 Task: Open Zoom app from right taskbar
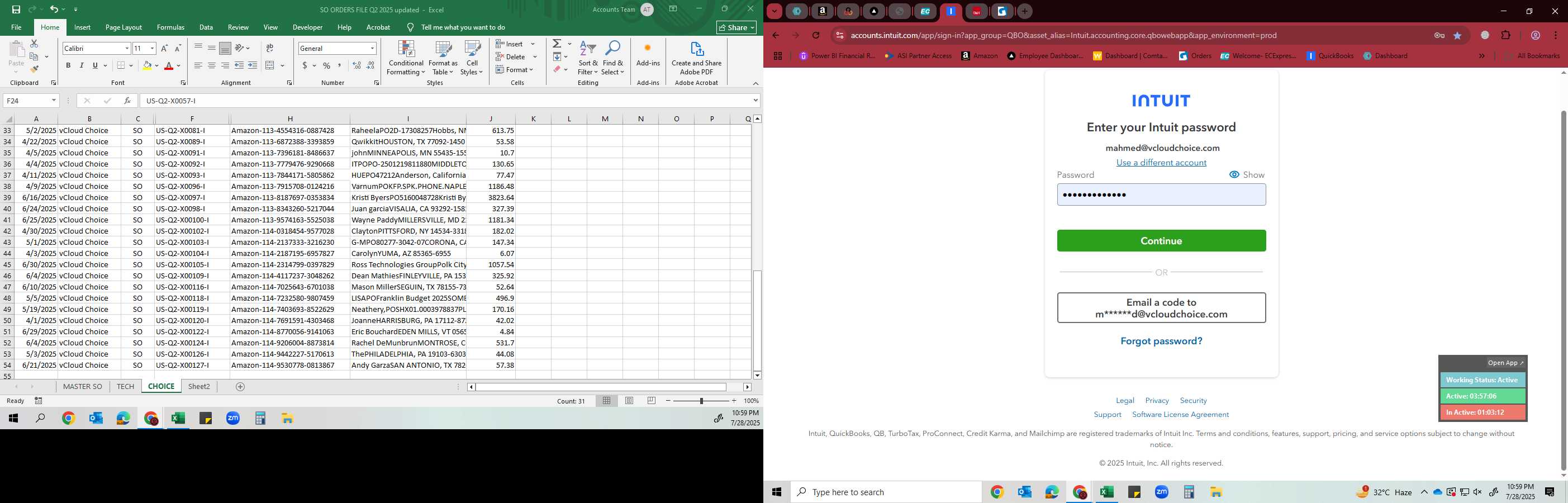(x=1161, y=492)
